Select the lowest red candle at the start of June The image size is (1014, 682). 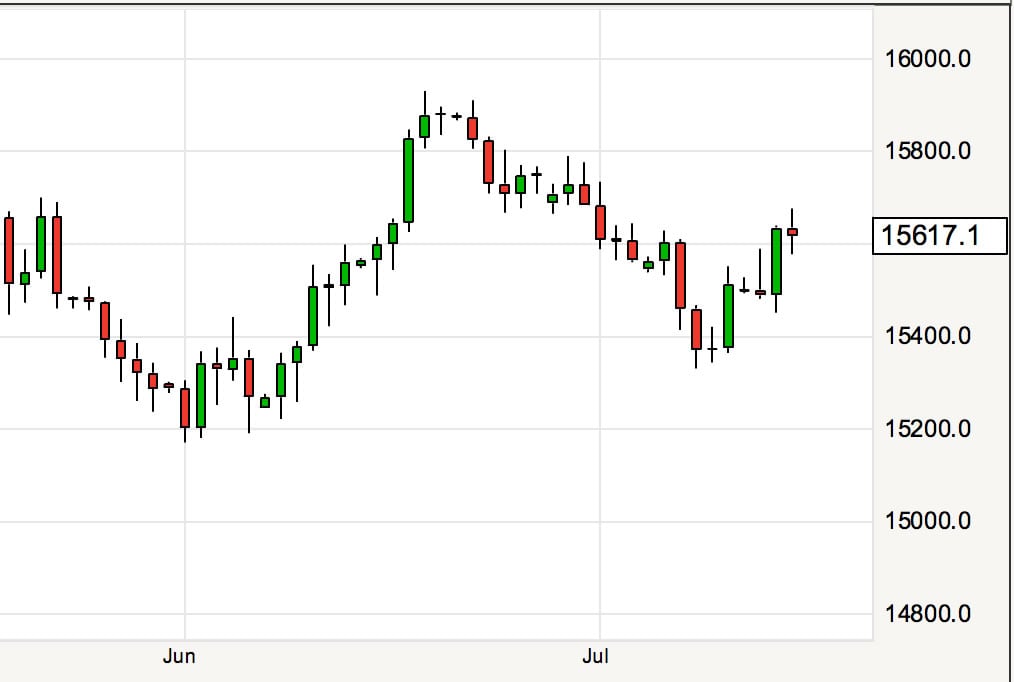(184, 408)
